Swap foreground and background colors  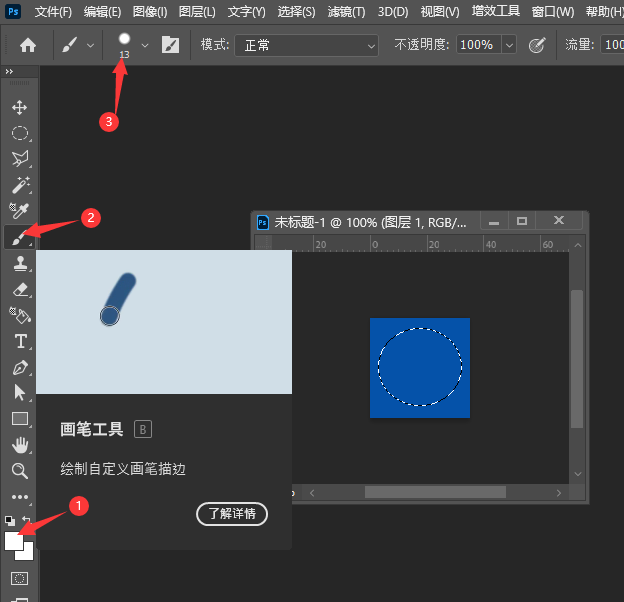coord(26,520)
